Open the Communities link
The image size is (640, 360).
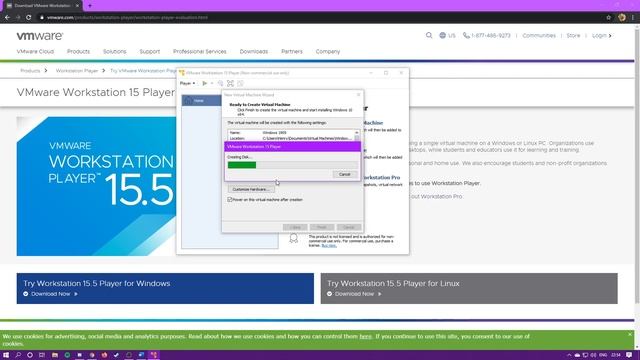[539, 36]
